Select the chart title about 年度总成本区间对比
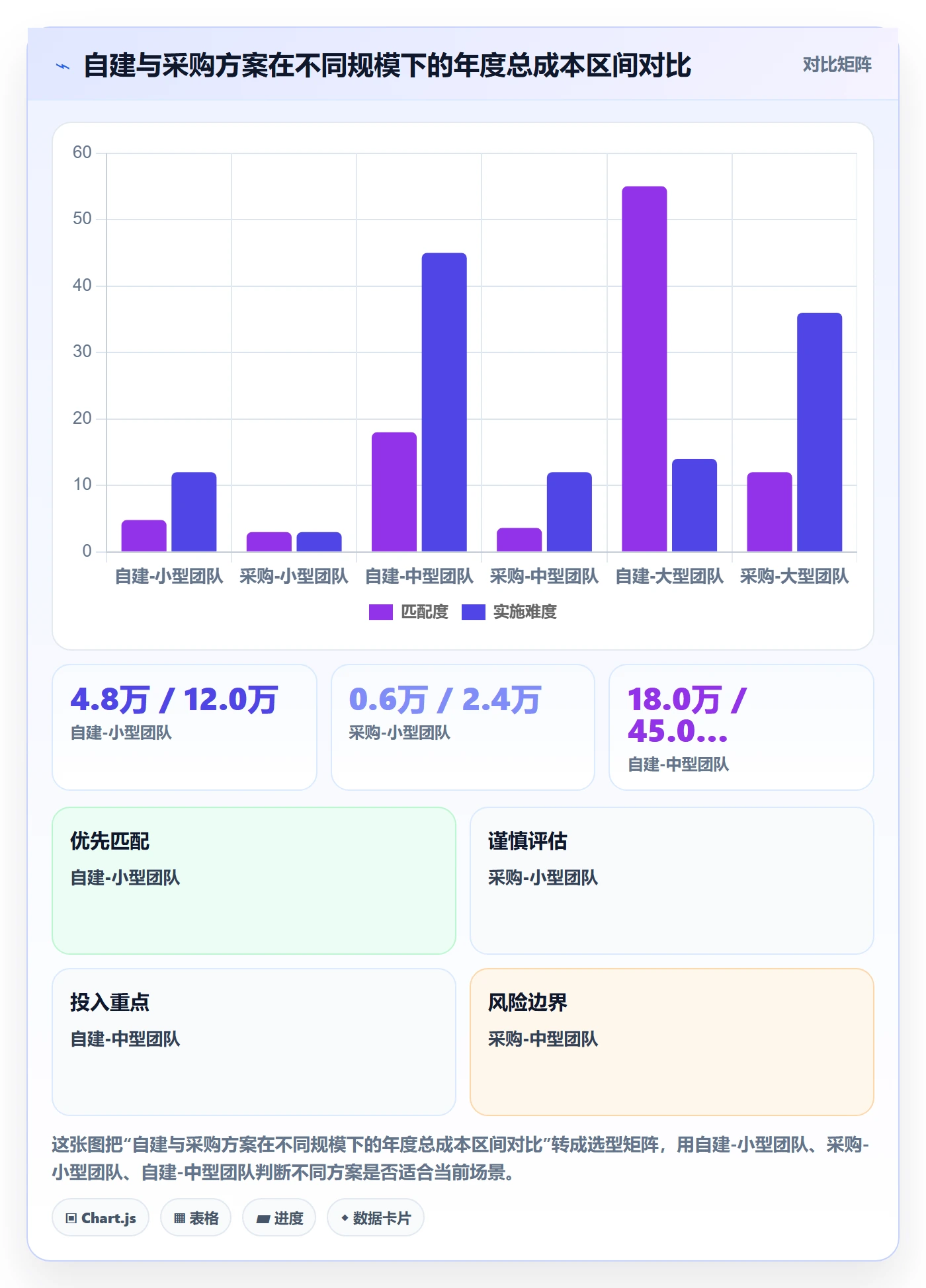 pyautogui.click(x=388, y=65)
